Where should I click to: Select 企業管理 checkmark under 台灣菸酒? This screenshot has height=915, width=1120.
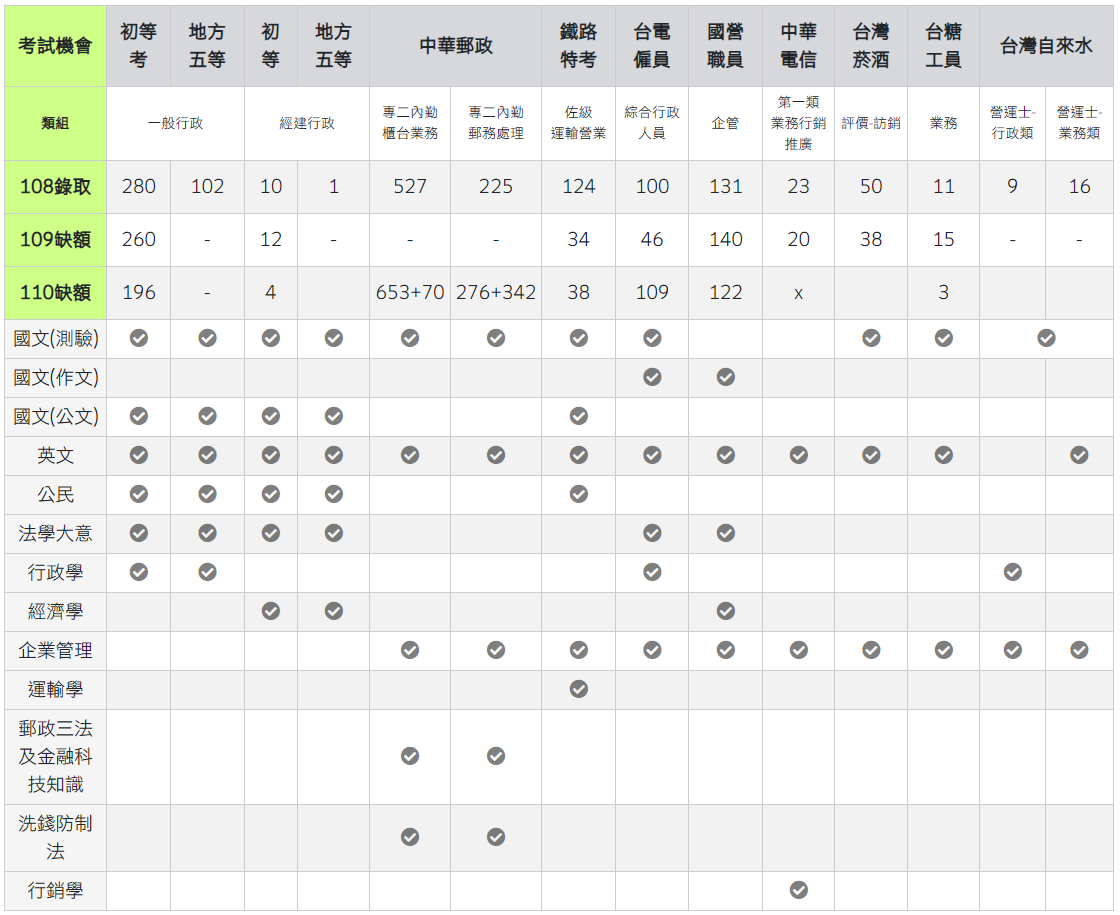pyautogui.click(x=871, y=650)
